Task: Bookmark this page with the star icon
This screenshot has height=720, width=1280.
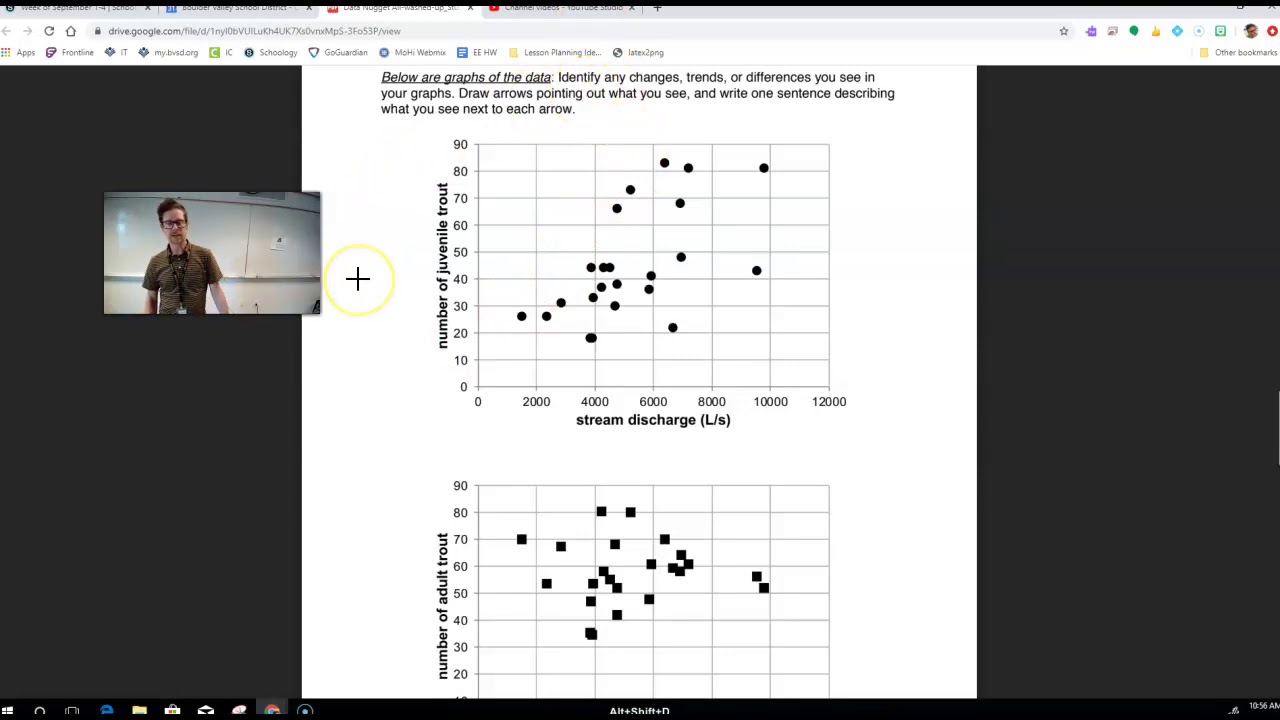Action: coord(1064,31)
